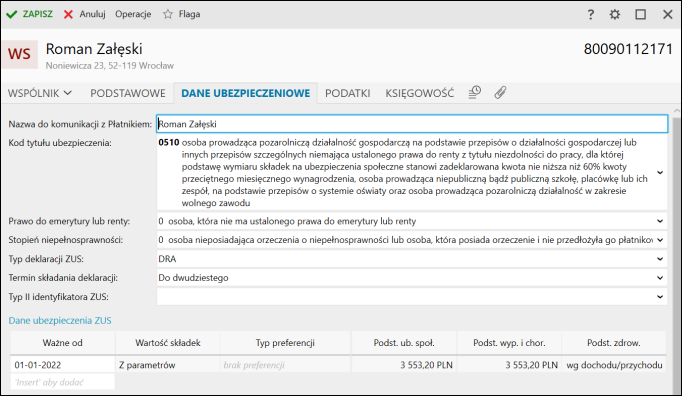Open Stopień niepełnosprawności dropdown
The height and width of the screenshot is (396, 682).
click(660, 240)
